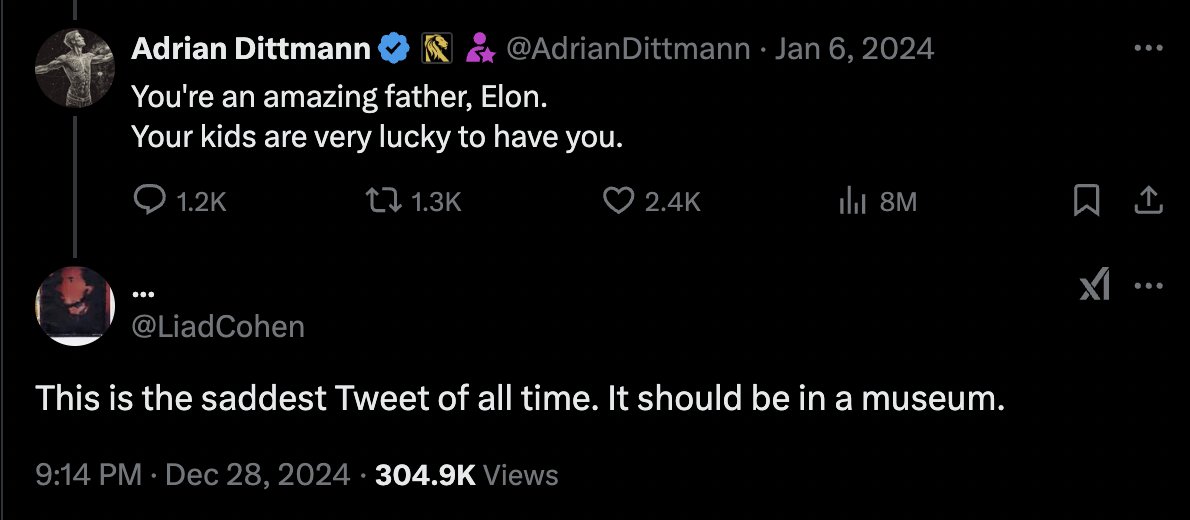This screenshot has width=1190, height=520.
Task: Reply to Adrian Dittmann's tweet
Action: click(150, 202)
